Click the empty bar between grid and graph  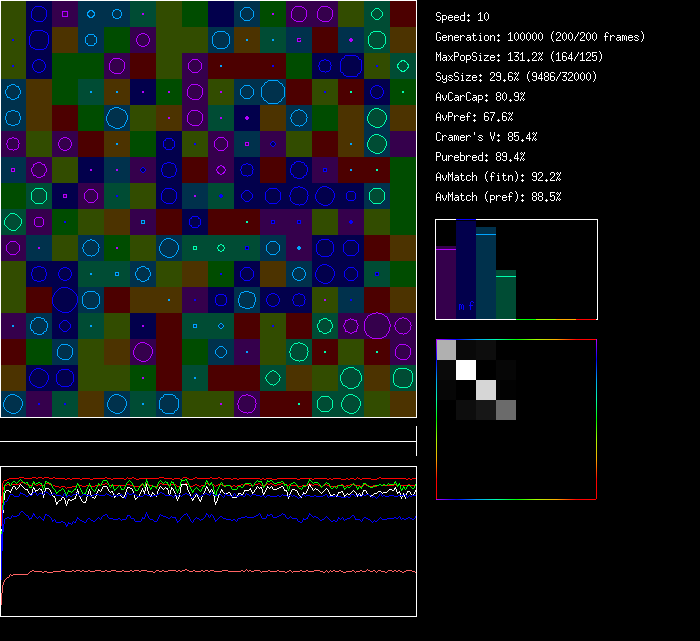point(208,430)
